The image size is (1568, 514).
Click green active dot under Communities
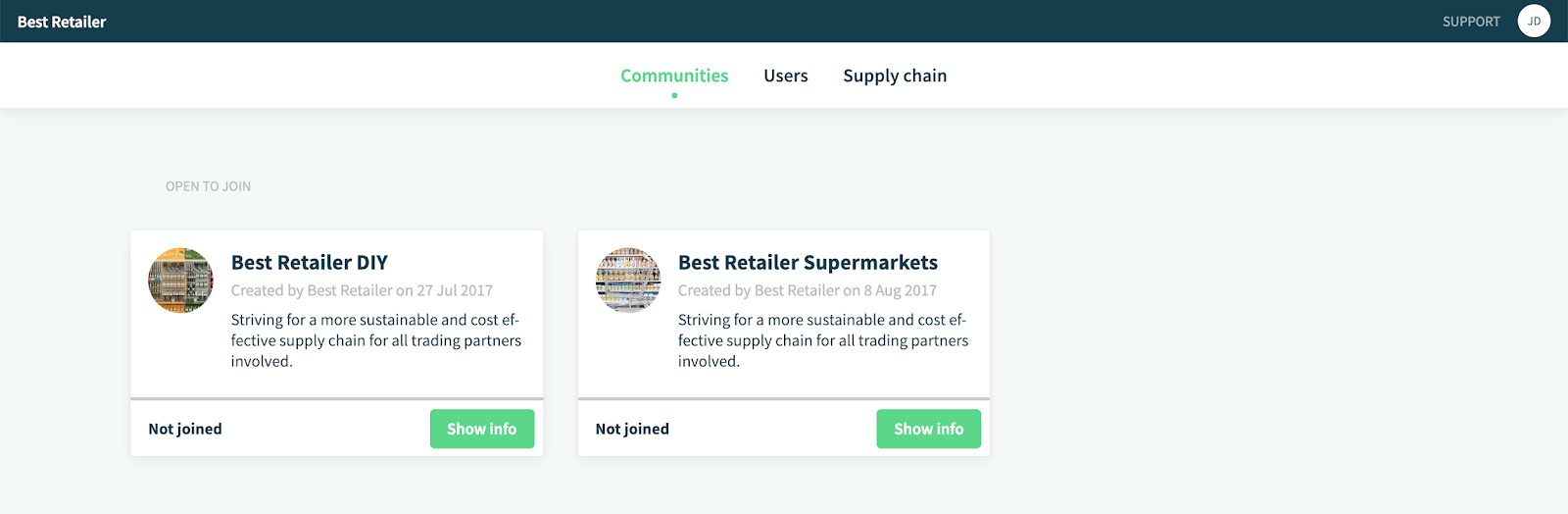pyautogui.click(x=674, y=95)
